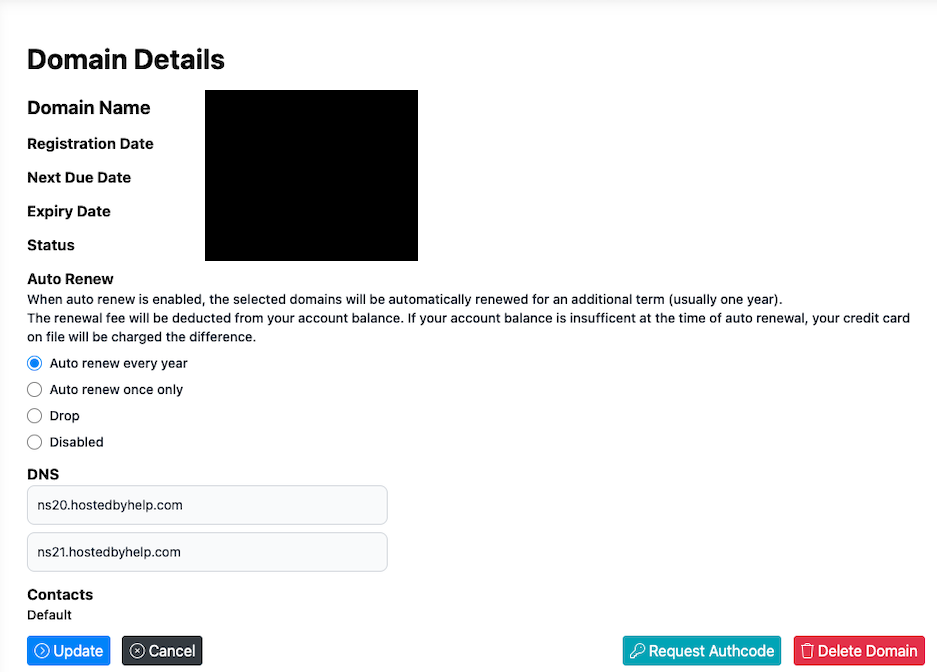Click the Request Authcode button text
The height and width of the screenshot is (672, 937).
(x=711, y=651)
